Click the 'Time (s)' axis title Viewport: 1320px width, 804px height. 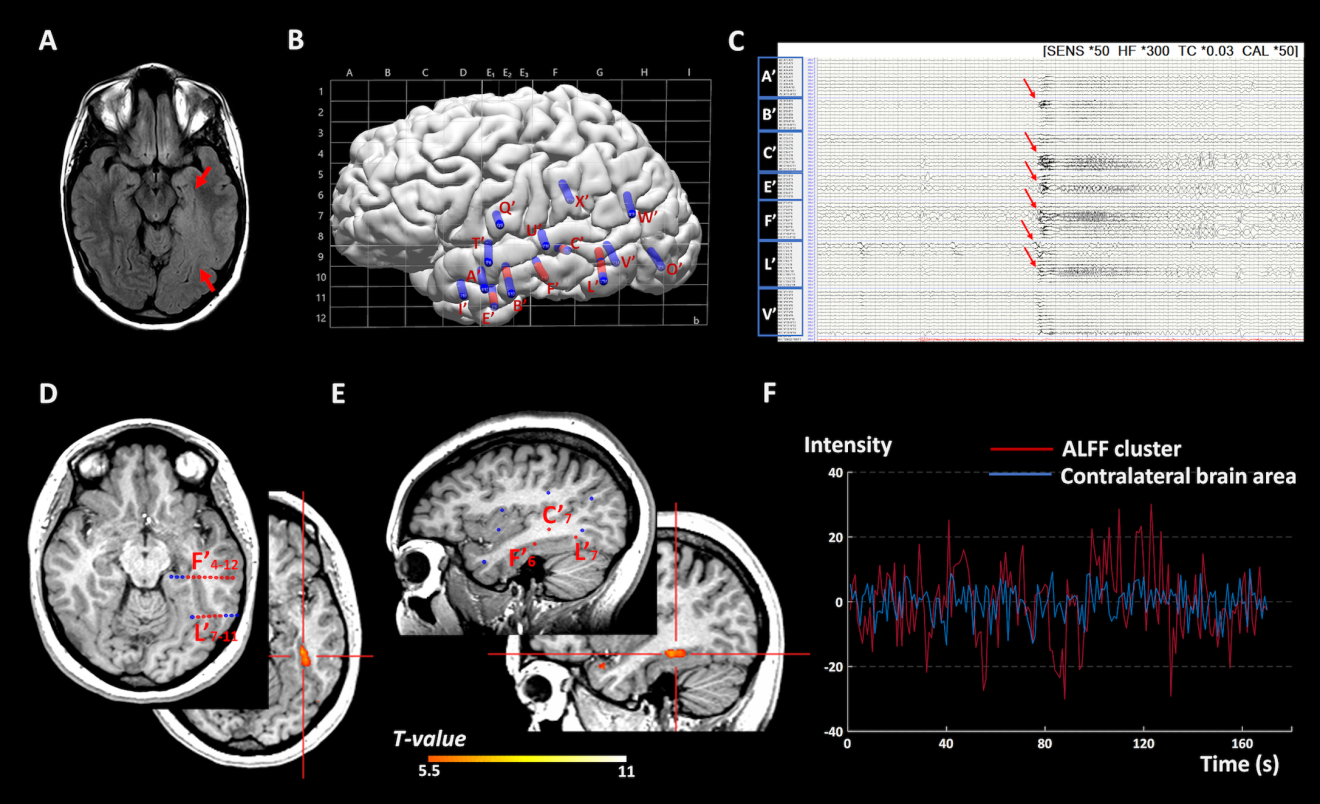pyautogui.click(x=1239, y=763)
